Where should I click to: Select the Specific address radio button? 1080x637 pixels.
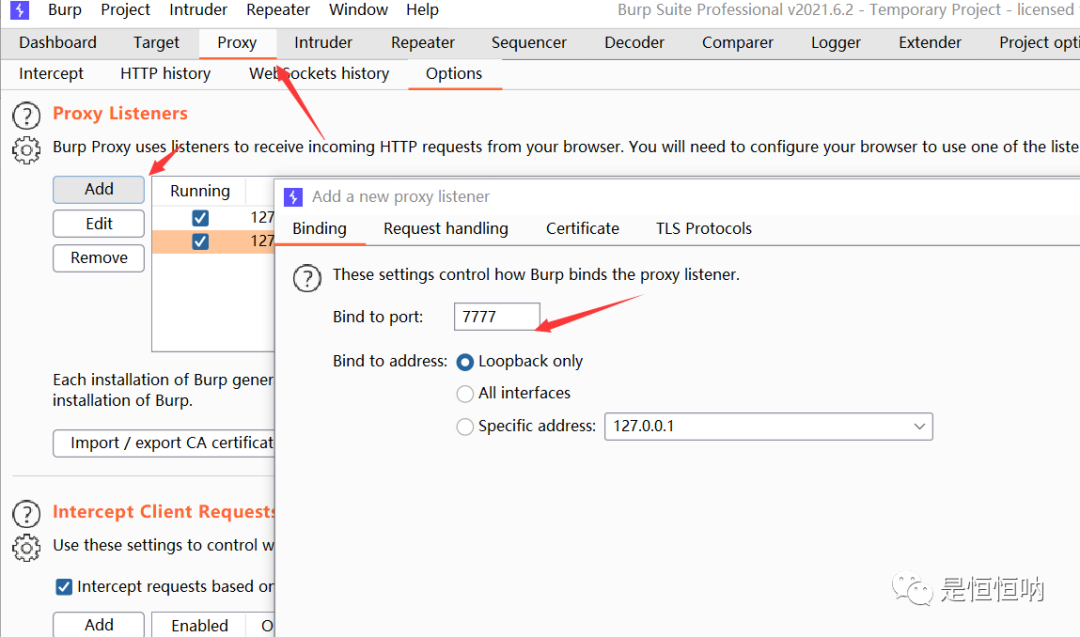click(465, 426)
